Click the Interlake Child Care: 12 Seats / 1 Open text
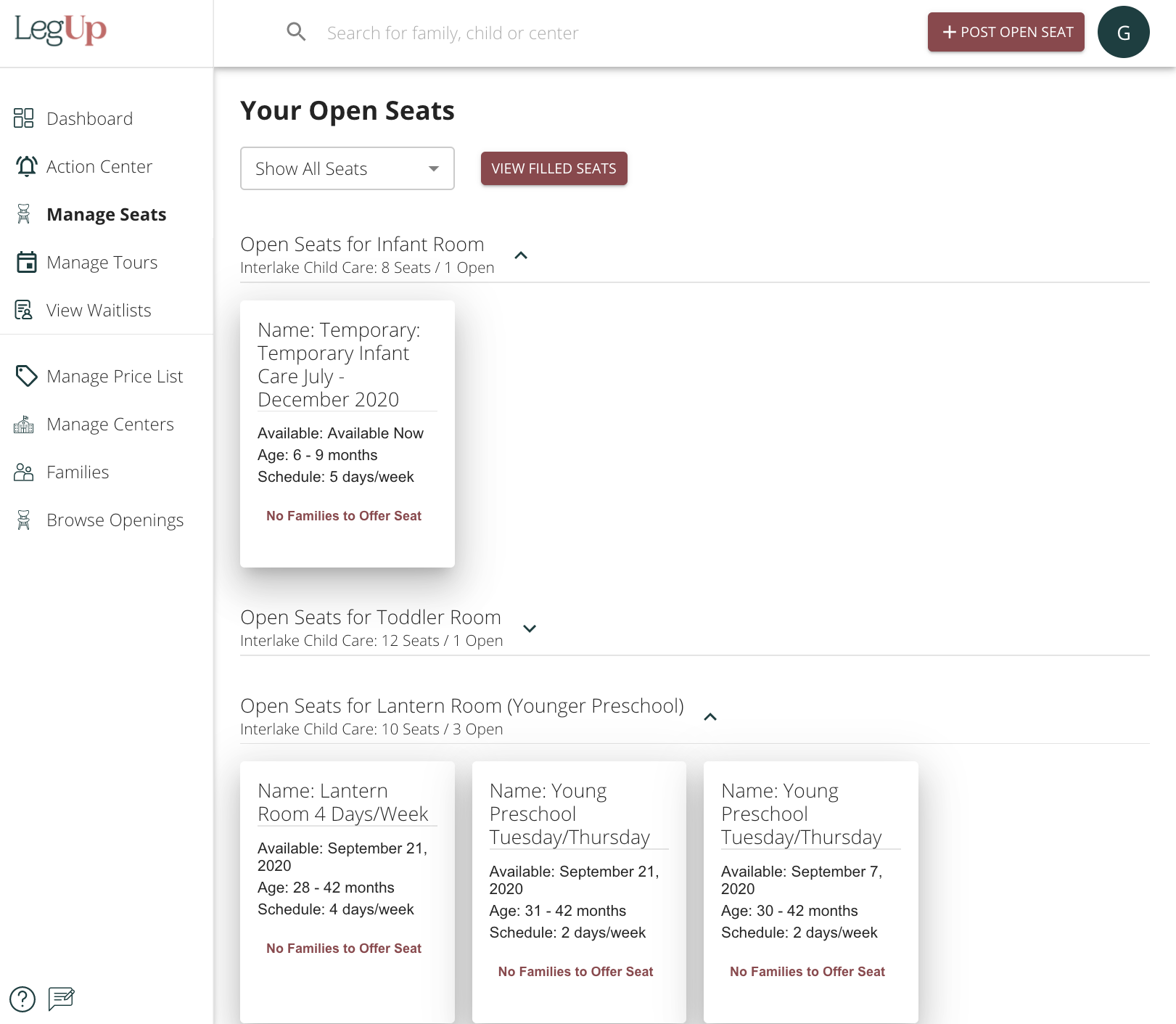Viewport: 1176px width, 1024px height. (x=371, y=641)
